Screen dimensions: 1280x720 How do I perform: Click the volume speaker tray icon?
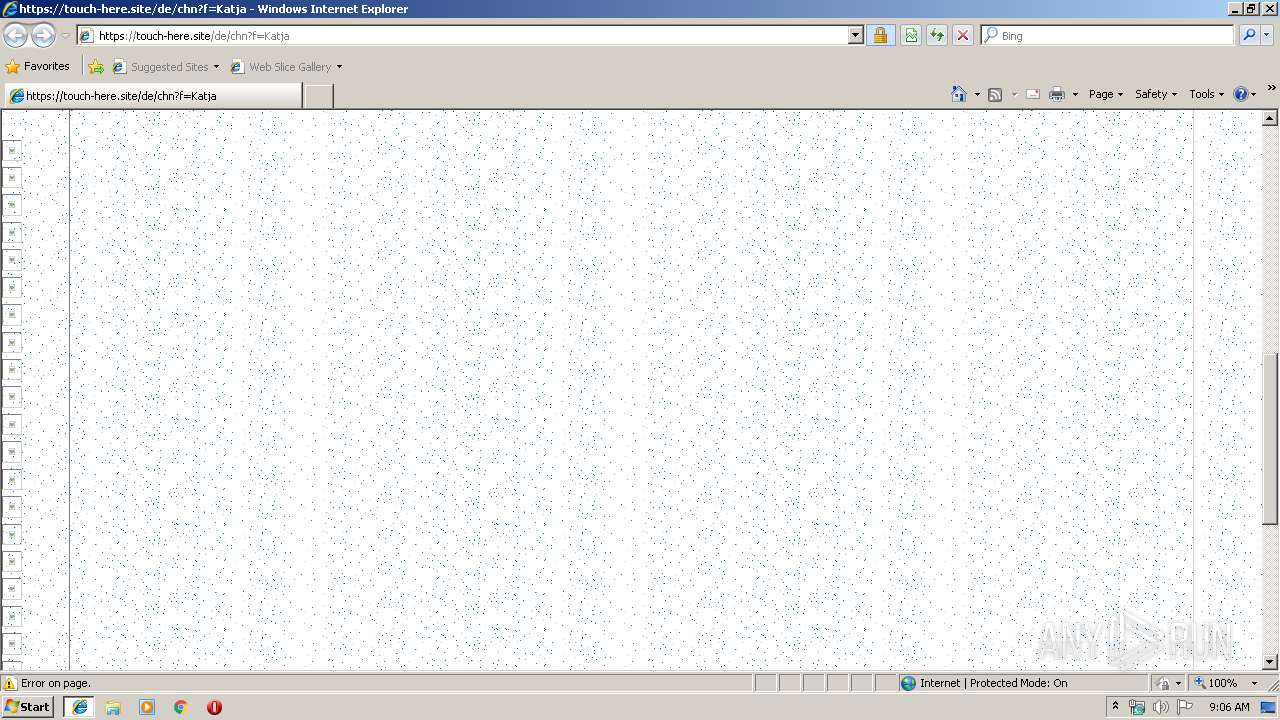pos(1161,707)
